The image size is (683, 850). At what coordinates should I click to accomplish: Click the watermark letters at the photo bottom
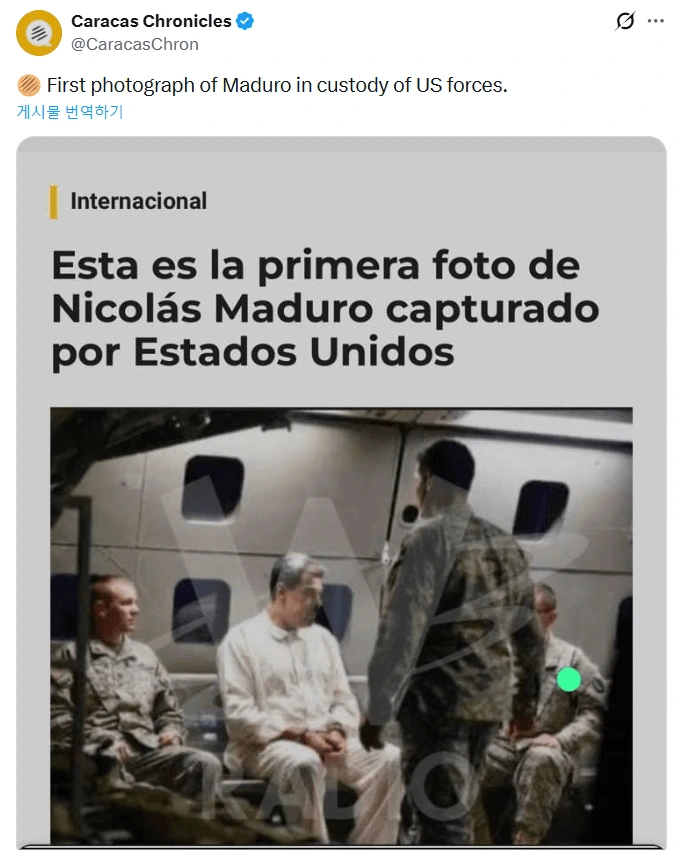[336, 791]
